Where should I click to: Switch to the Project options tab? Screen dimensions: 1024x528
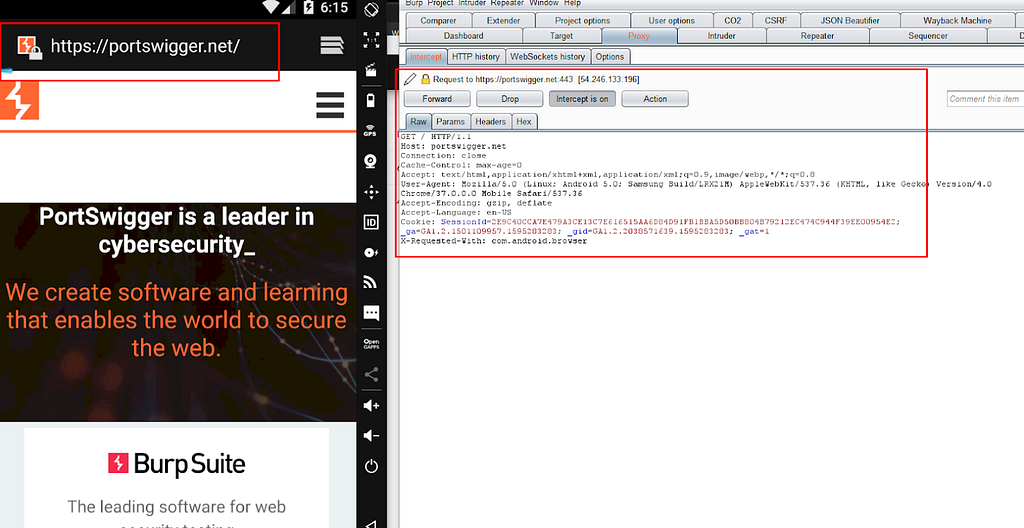[x=583, y=20]
